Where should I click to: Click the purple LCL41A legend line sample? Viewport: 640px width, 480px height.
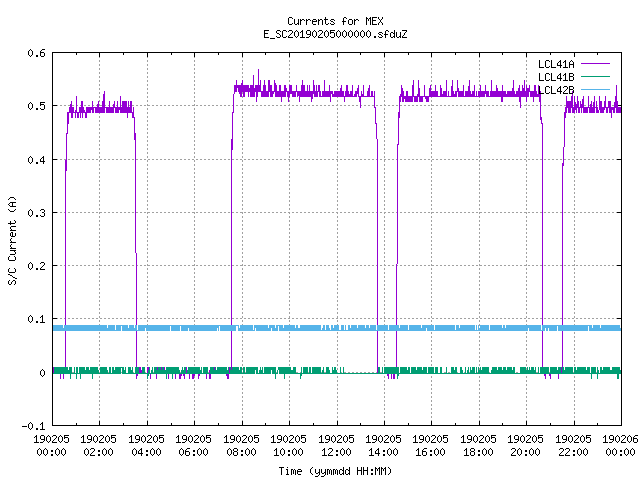[595, 64]
